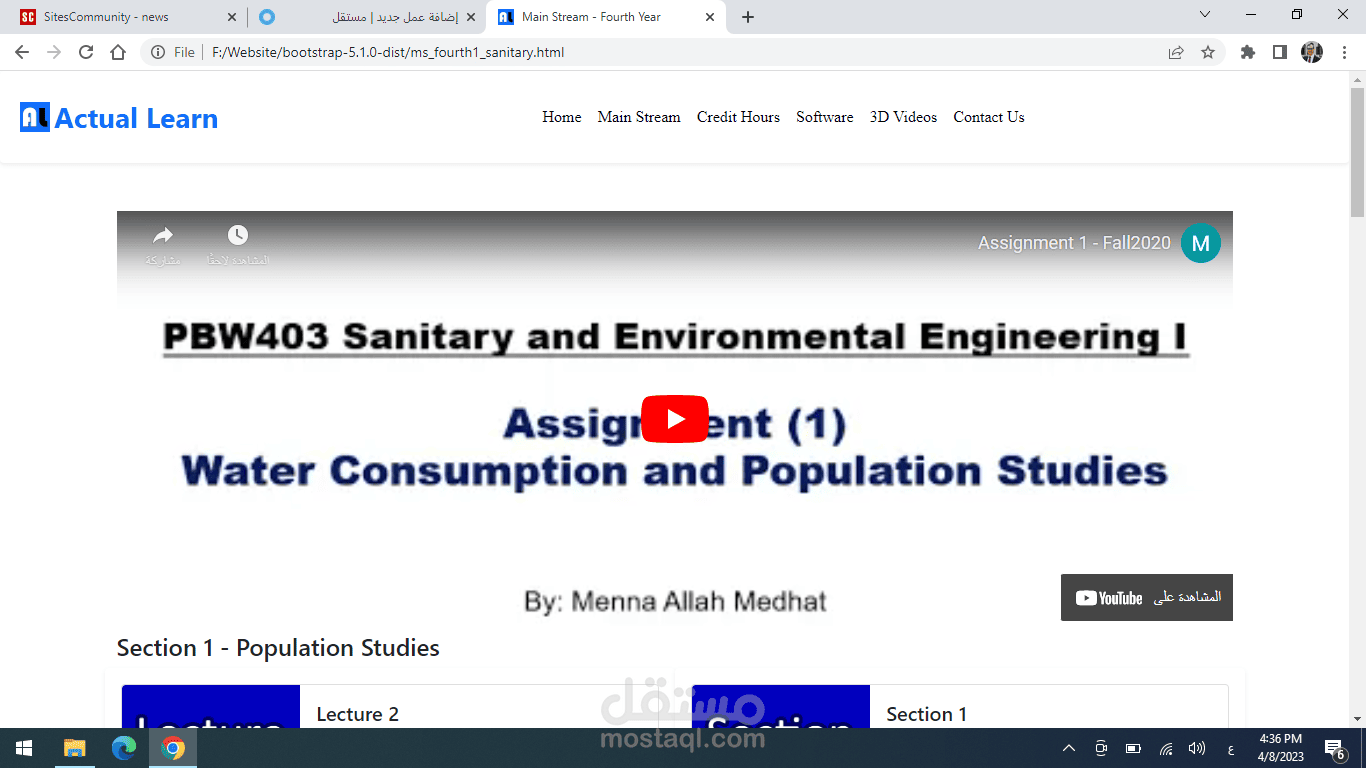The height and width of the screenshot is (768, 1366).
Task: Click the Watch Later clock icon
Action: click(x=237, y=235)
